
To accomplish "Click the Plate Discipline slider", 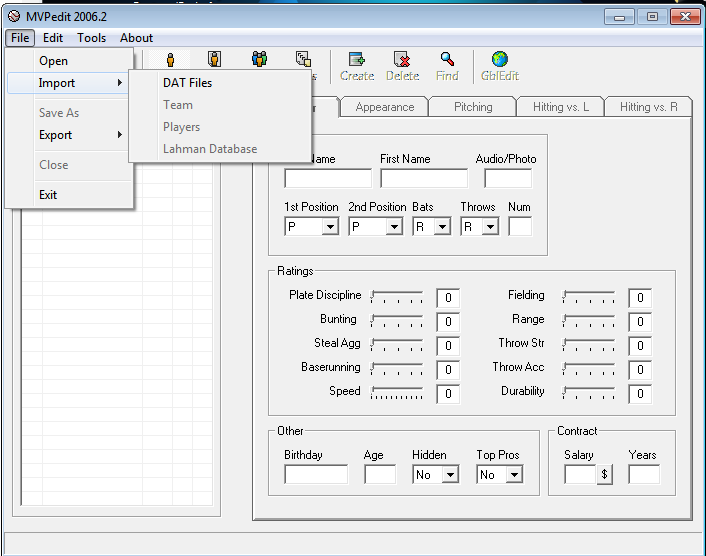I will [397, 297].
